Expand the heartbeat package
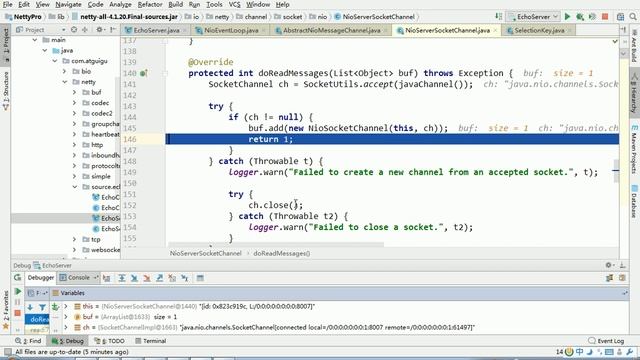This screenshot has width=640, height=360. pos(74,134)
